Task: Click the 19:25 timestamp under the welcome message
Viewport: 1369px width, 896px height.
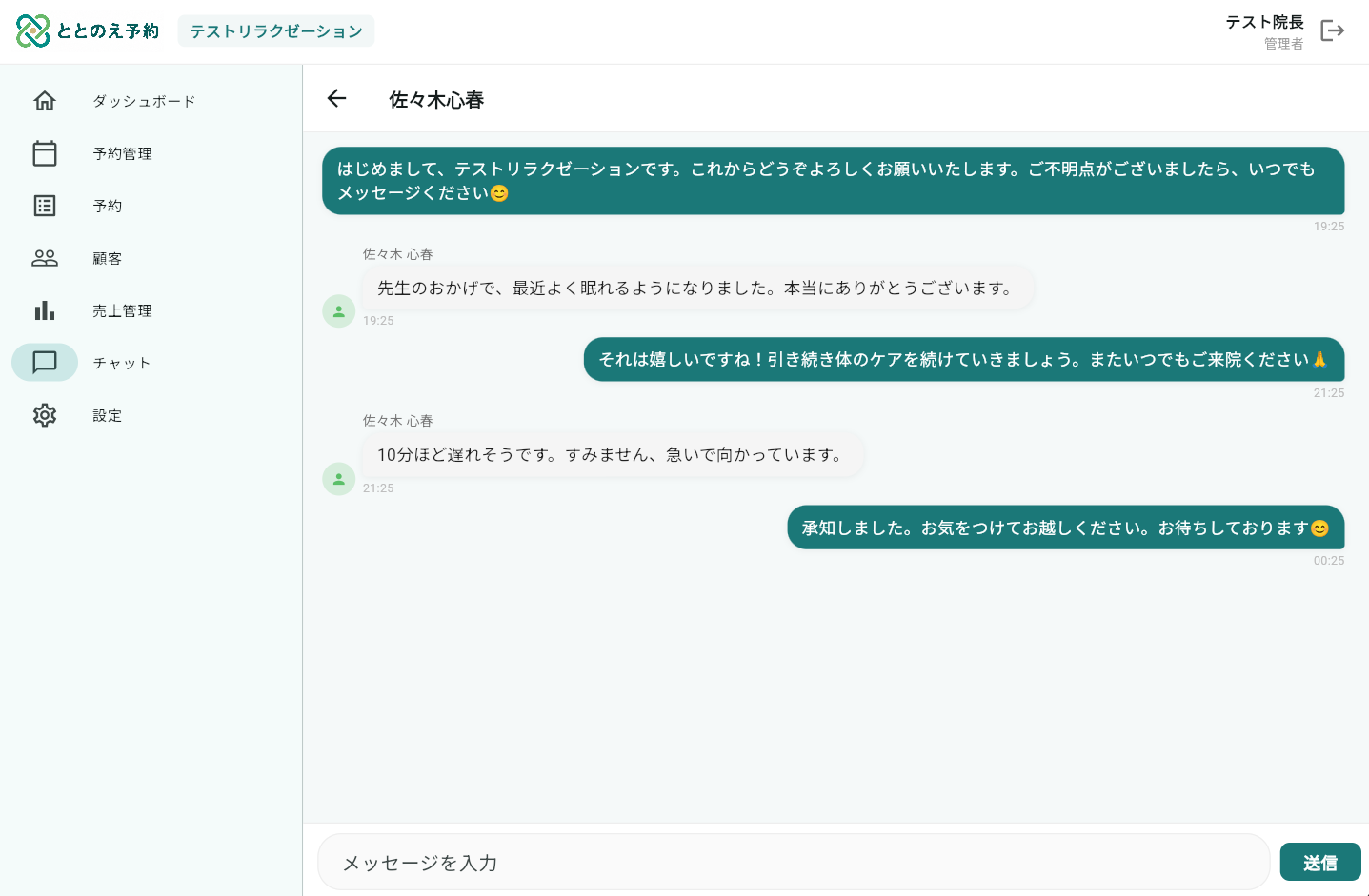Action: coord(1329,227)
